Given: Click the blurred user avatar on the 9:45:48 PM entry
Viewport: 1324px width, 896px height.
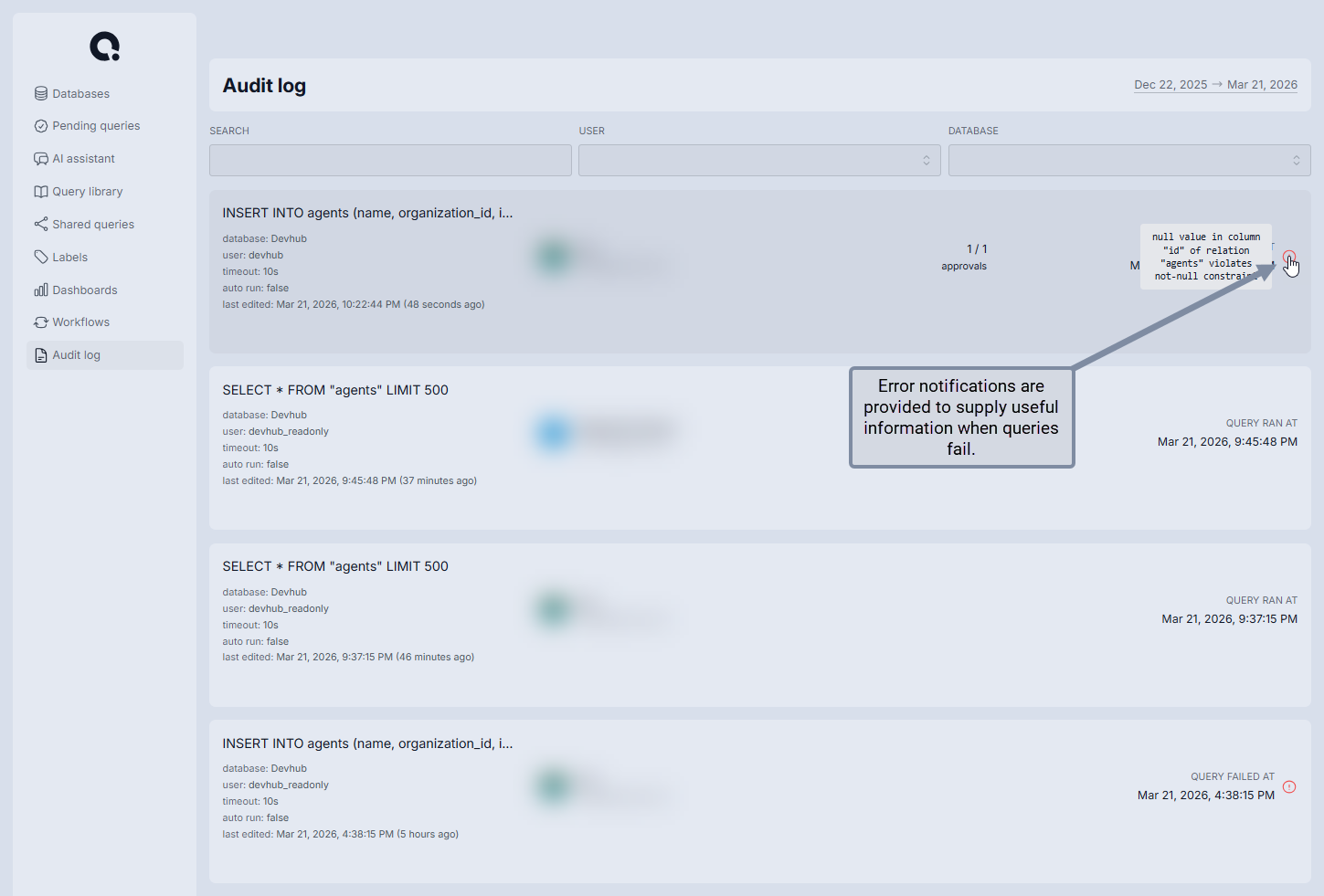Looking at the screenshot, I should tap(554, 432).
